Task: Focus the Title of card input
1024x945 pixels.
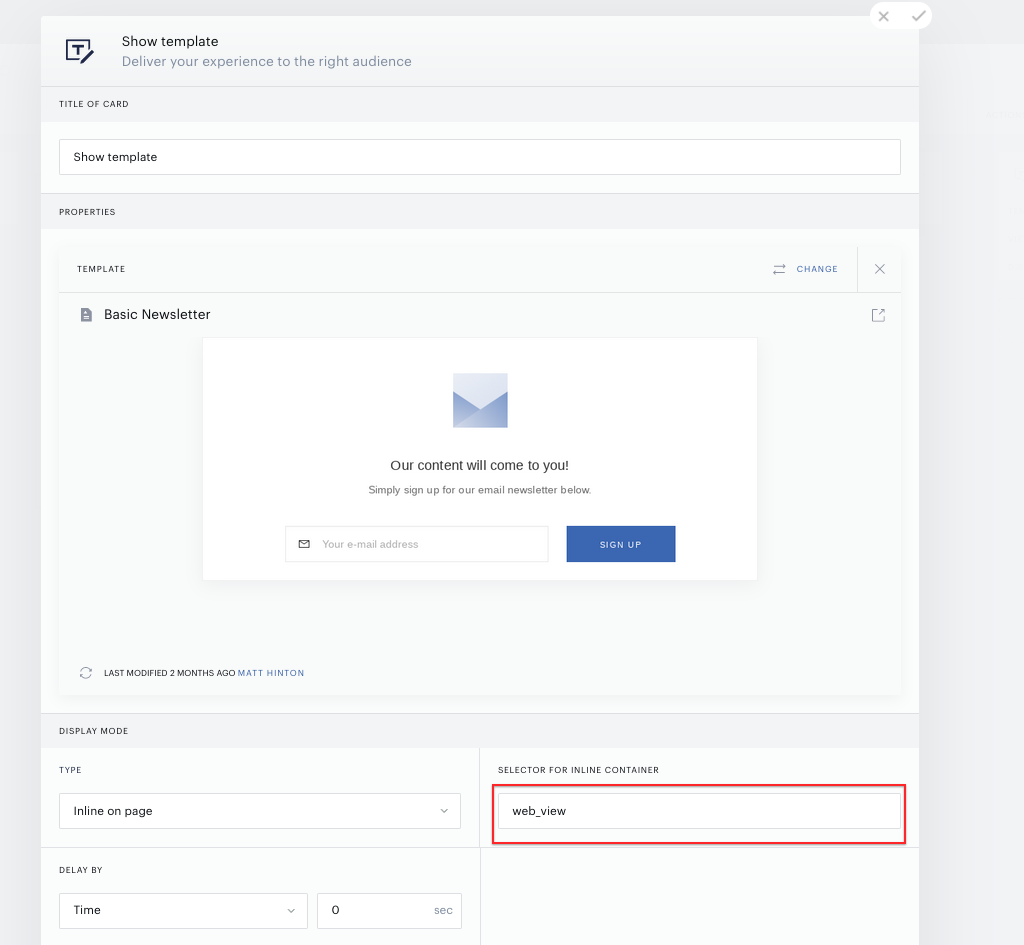Action: point(480,157)
